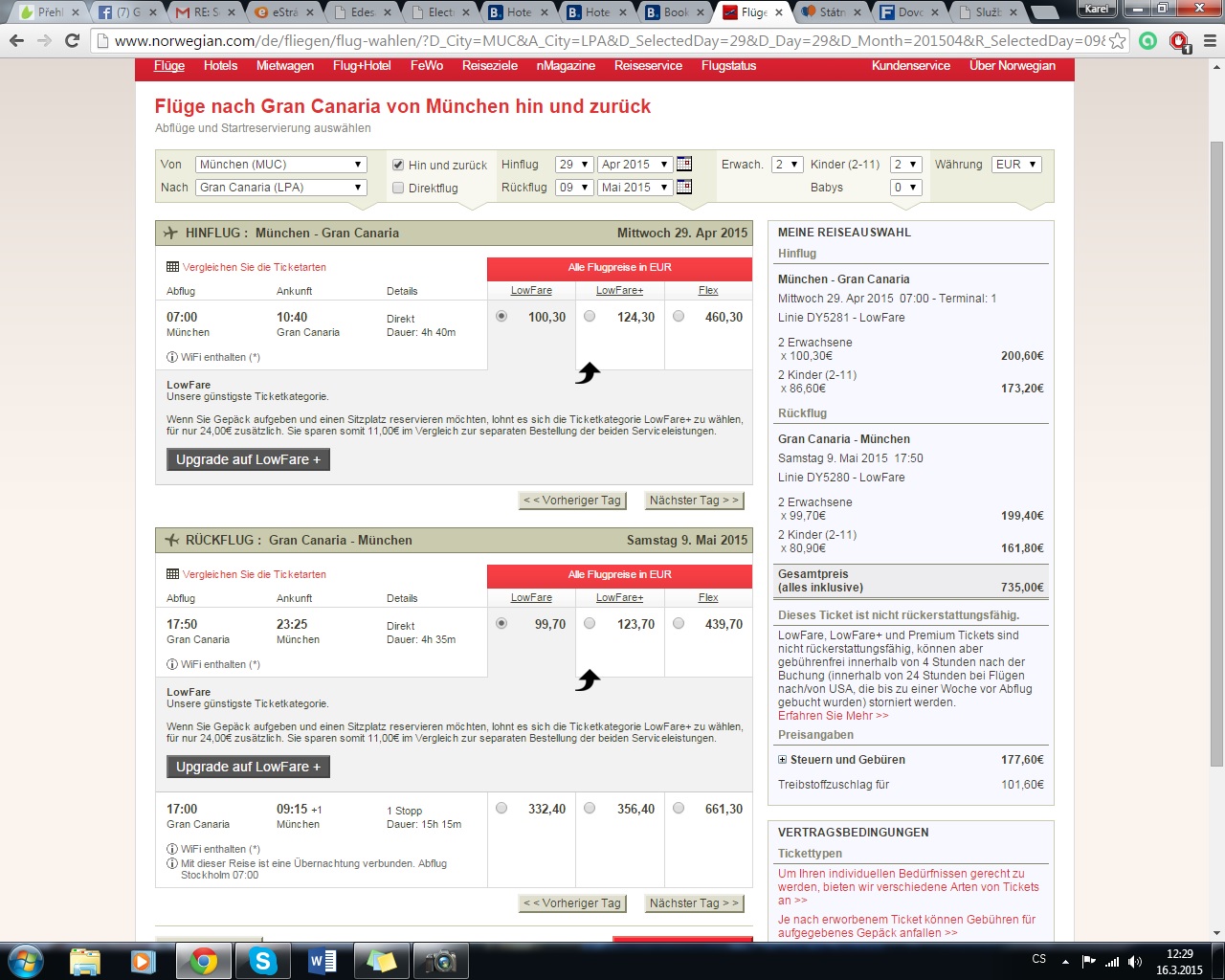Open Währung EUR currency dropdown
This screenshot has height=980, width=1225.
[1016, 165]
